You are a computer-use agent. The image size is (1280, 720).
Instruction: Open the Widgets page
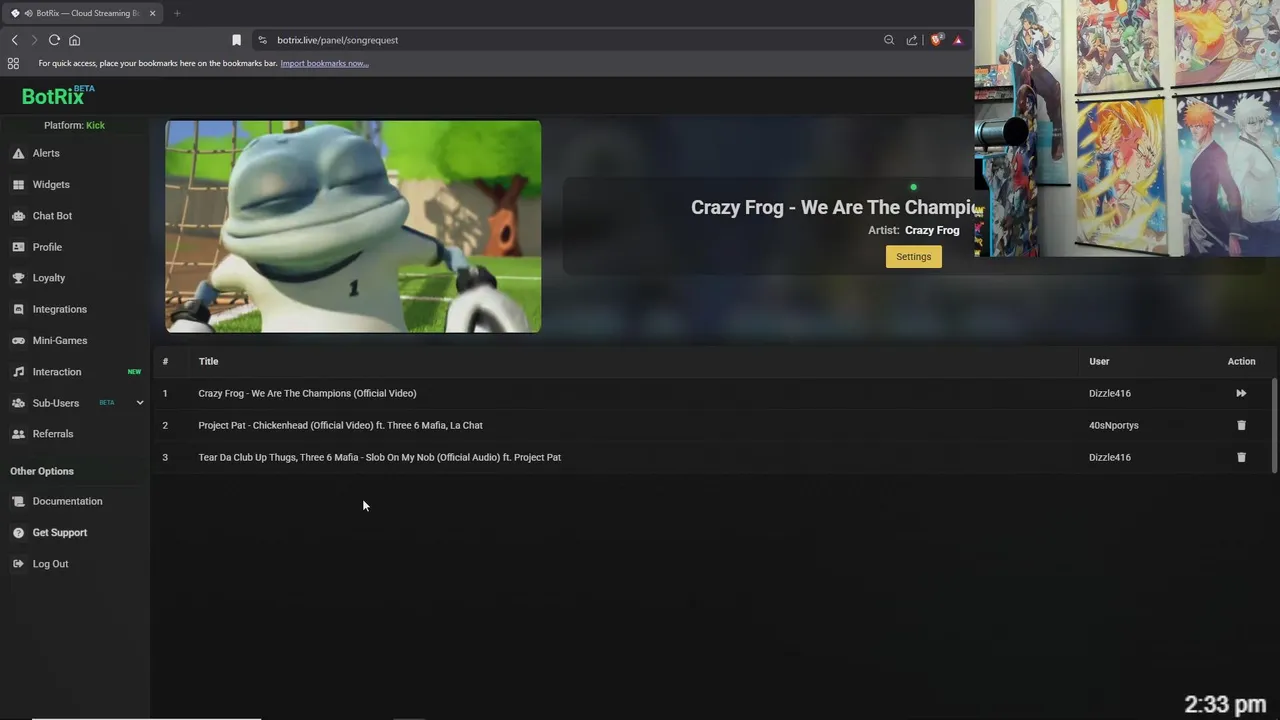[51, 184]
